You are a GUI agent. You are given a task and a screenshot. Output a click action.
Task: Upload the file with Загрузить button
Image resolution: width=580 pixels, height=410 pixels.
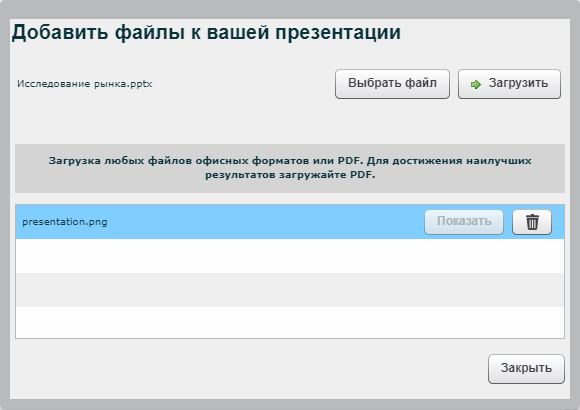pos(509,84)
